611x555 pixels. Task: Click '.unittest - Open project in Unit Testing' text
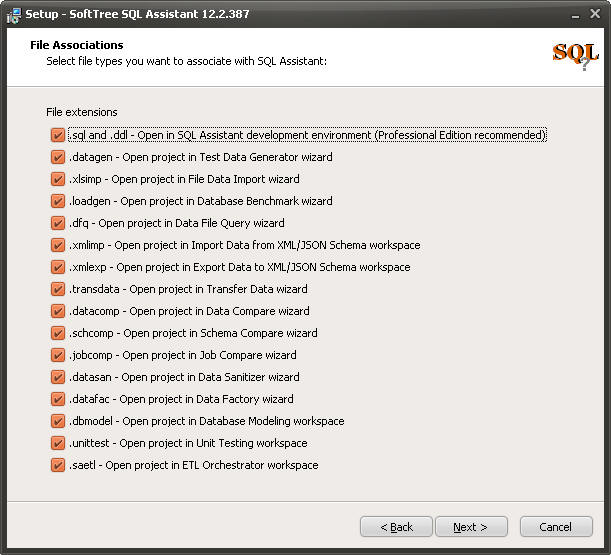coord(188,444)
